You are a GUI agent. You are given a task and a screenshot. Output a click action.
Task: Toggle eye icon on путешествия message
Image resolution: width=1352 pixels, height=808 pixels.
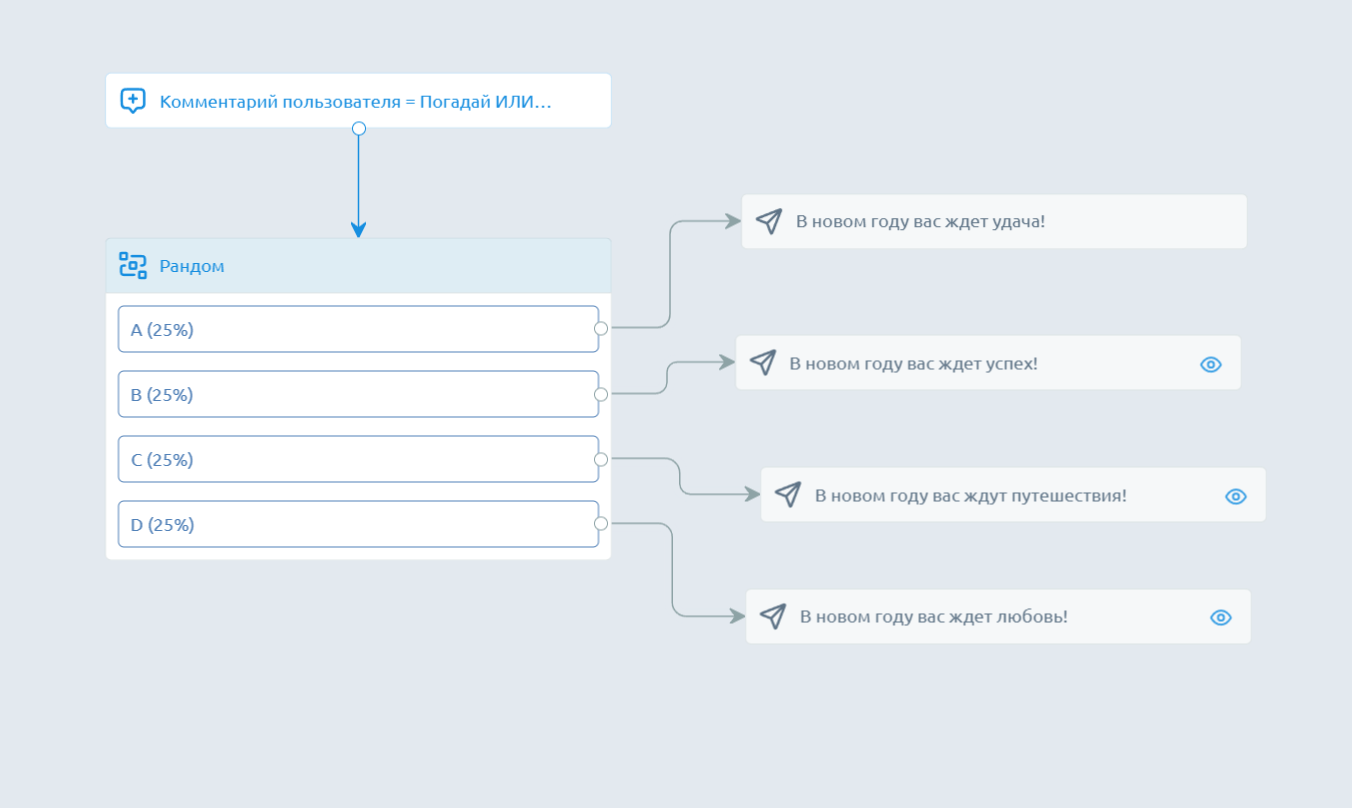click(x=1235, y=496)
